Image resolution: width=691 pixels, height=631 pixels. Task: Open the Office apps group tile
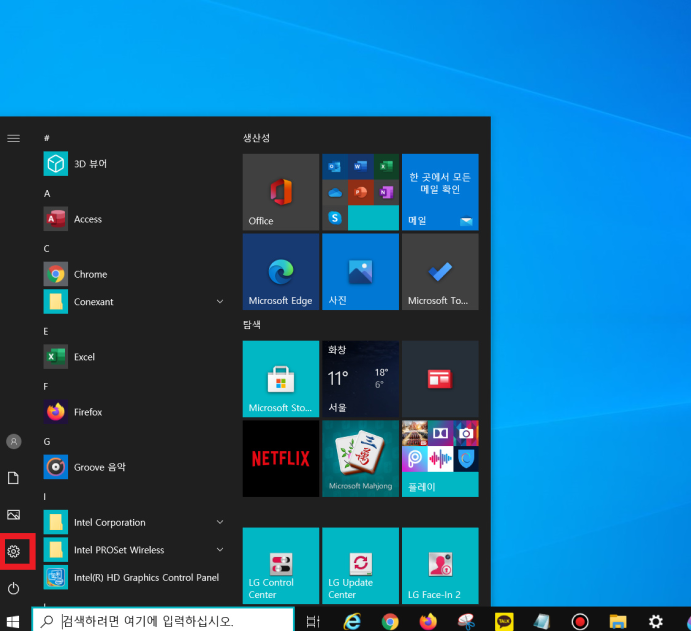(x=360, y=192)
